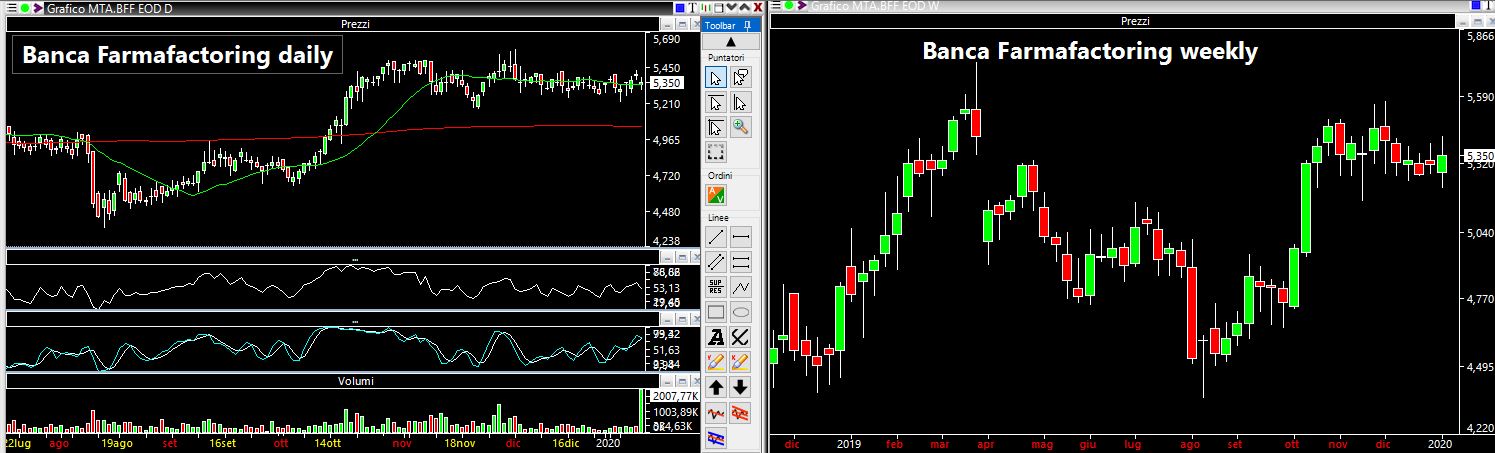Select the pointer with info box tool

(x=741, y=78)
